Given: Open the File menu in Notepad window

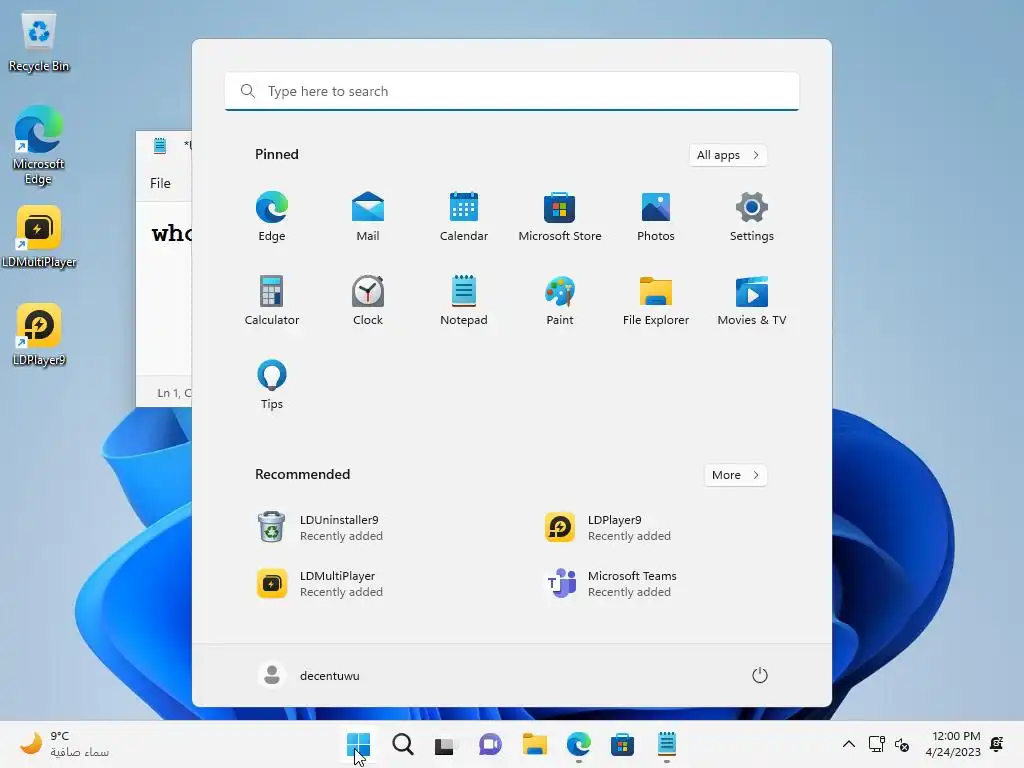Looking at the screenshot, I should pos(160,184).
